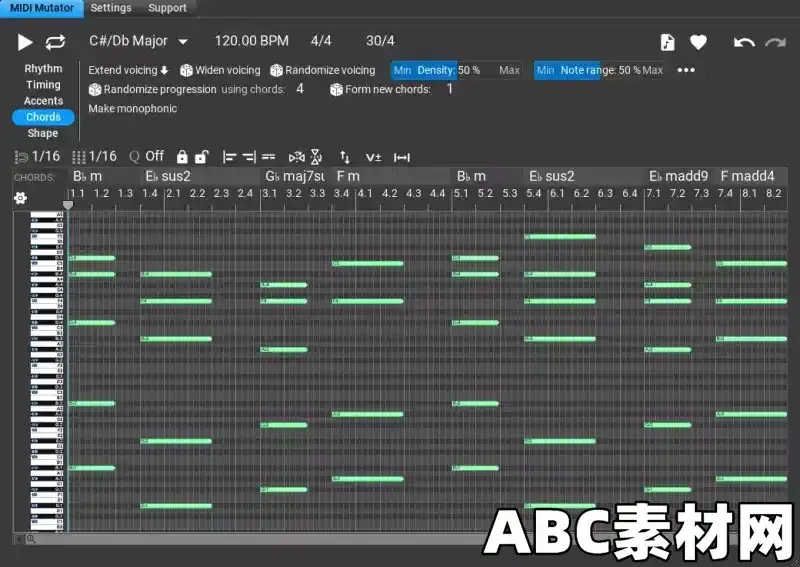The image size is (800, 567).
Task: Select the F madd4 chord label
Action: point(747,176)
